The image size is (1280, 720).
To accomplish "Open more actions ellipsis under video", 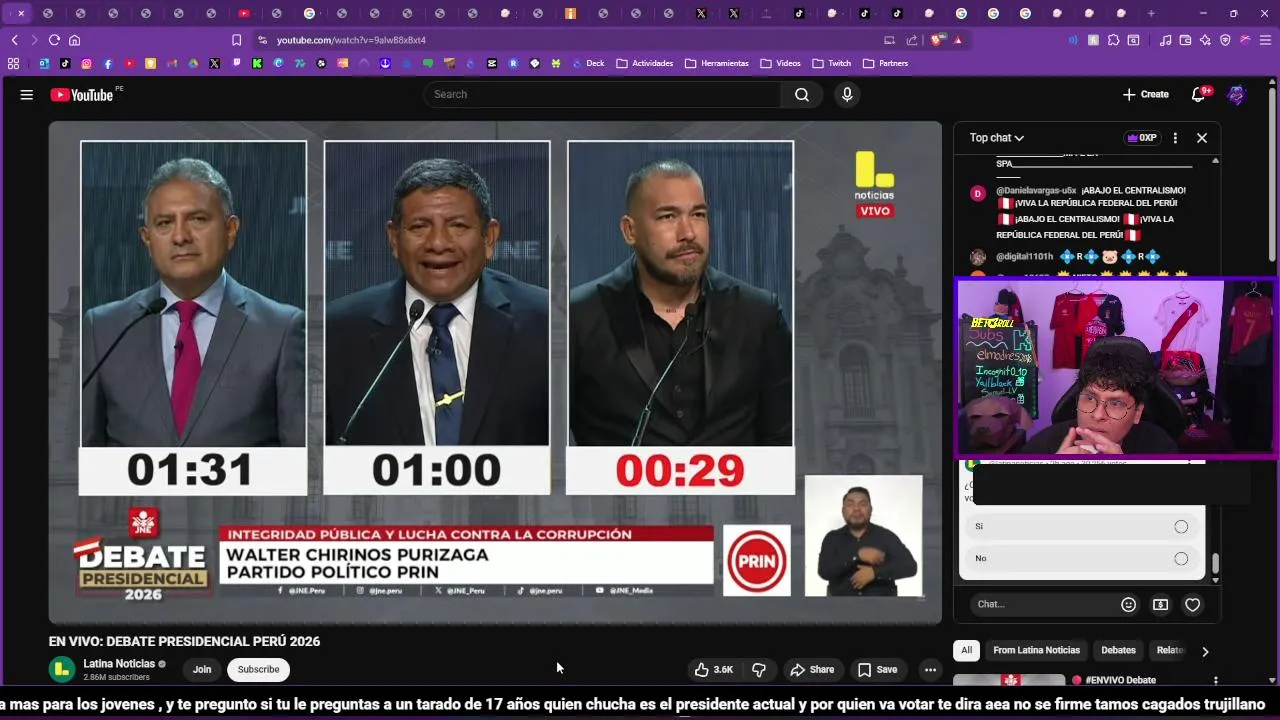I will [x=930, y=670].
